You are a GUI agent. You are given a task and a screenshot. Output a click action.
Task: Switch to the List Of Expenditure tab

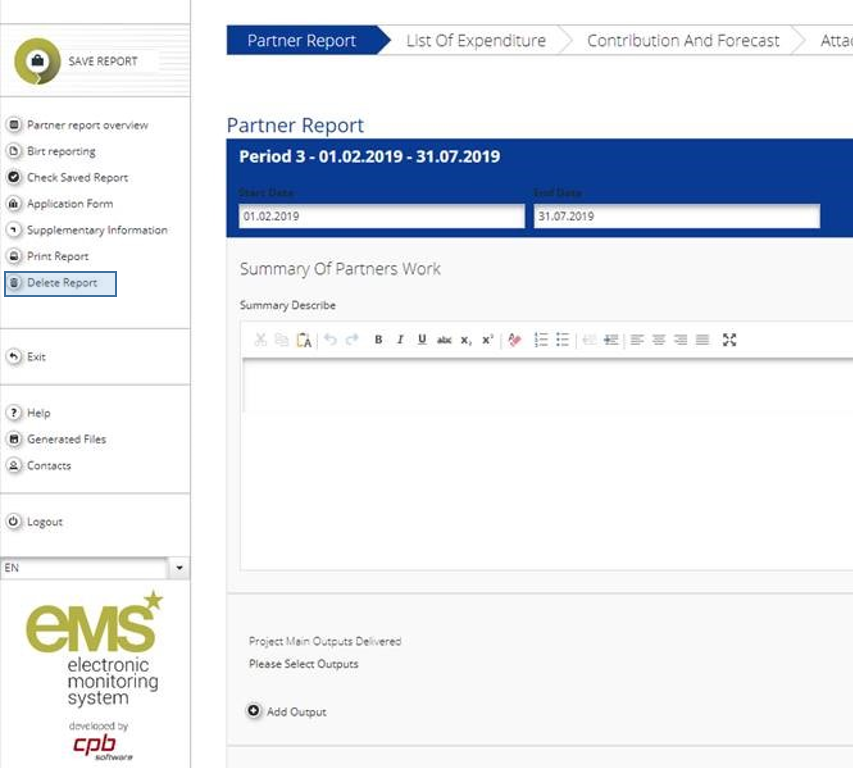tap(475, 41)
